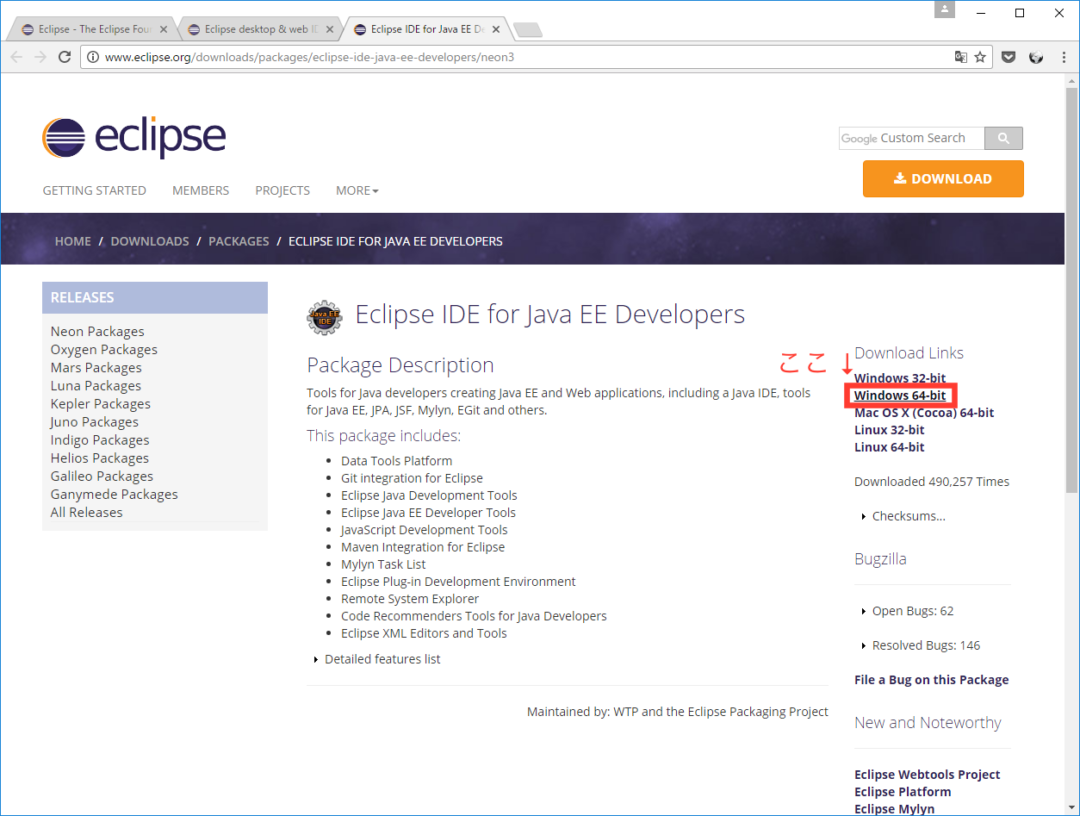The height and width of the screenshot is (816, 1080).
Task: Click the browser forward arrow
Action: (41, 57)
